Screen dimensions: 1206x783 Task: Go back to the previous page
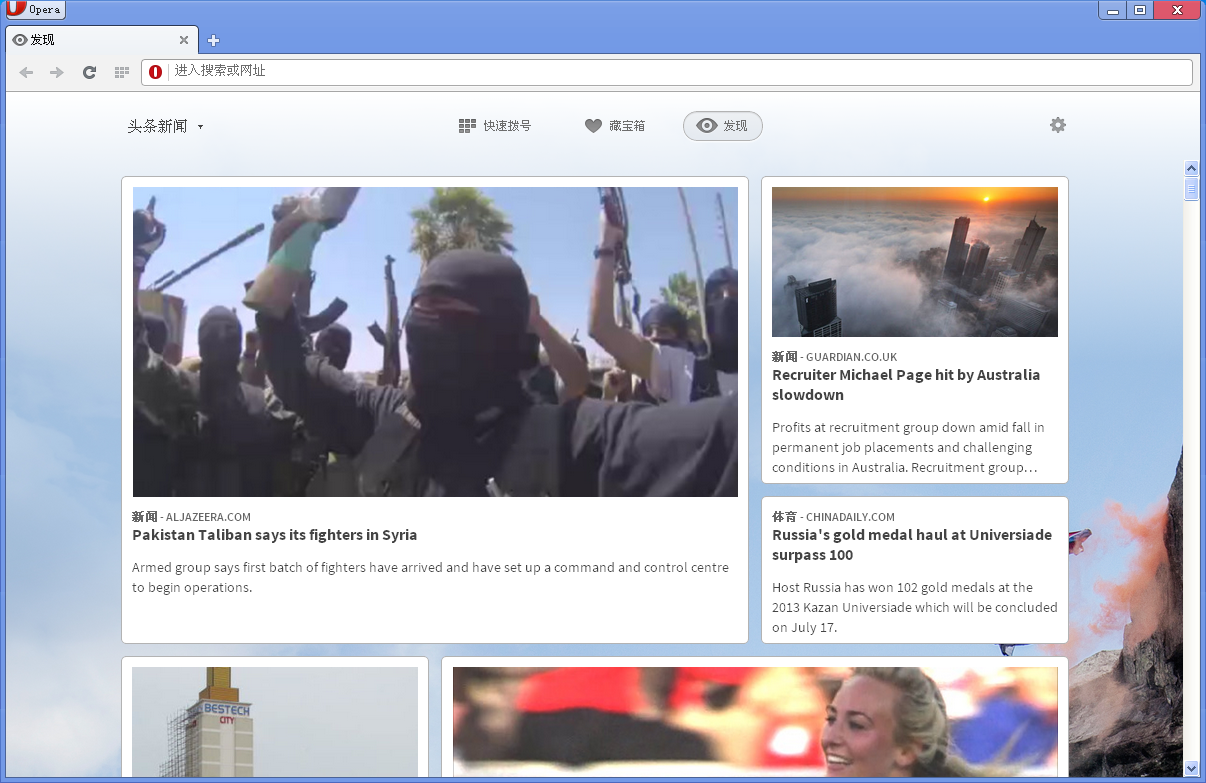(x=26, y=72)
